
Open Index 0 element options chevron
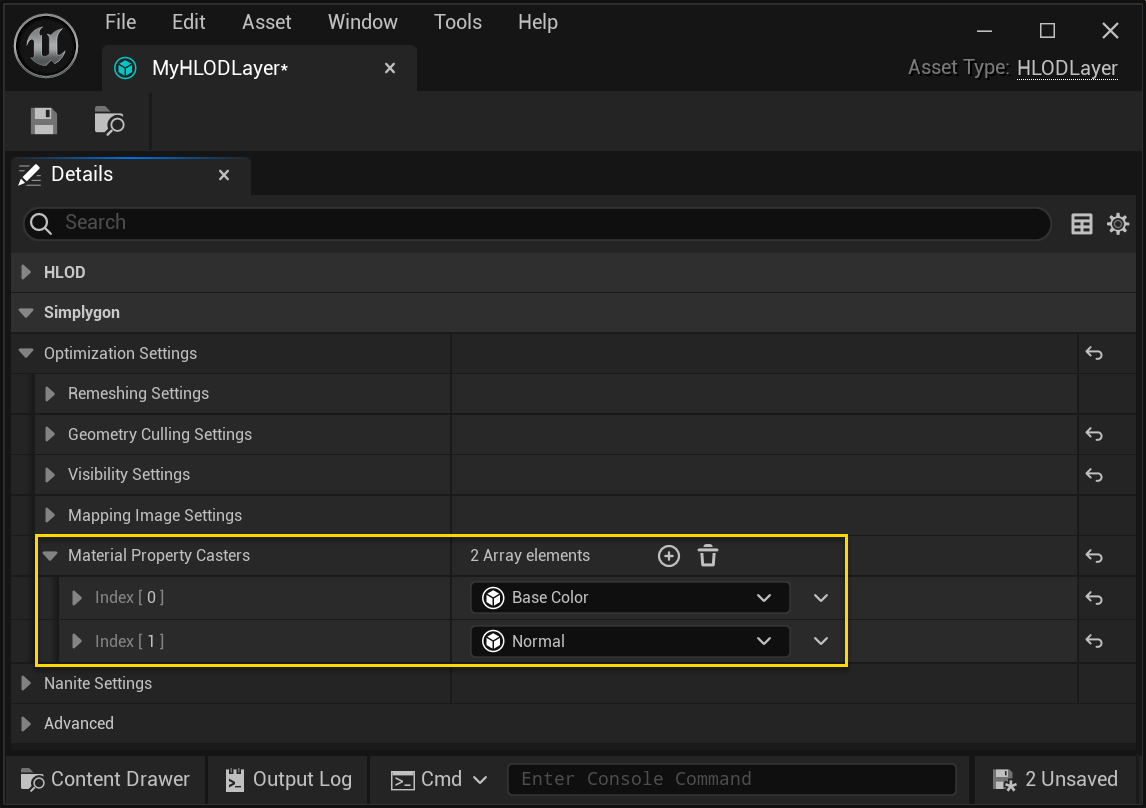821,598
